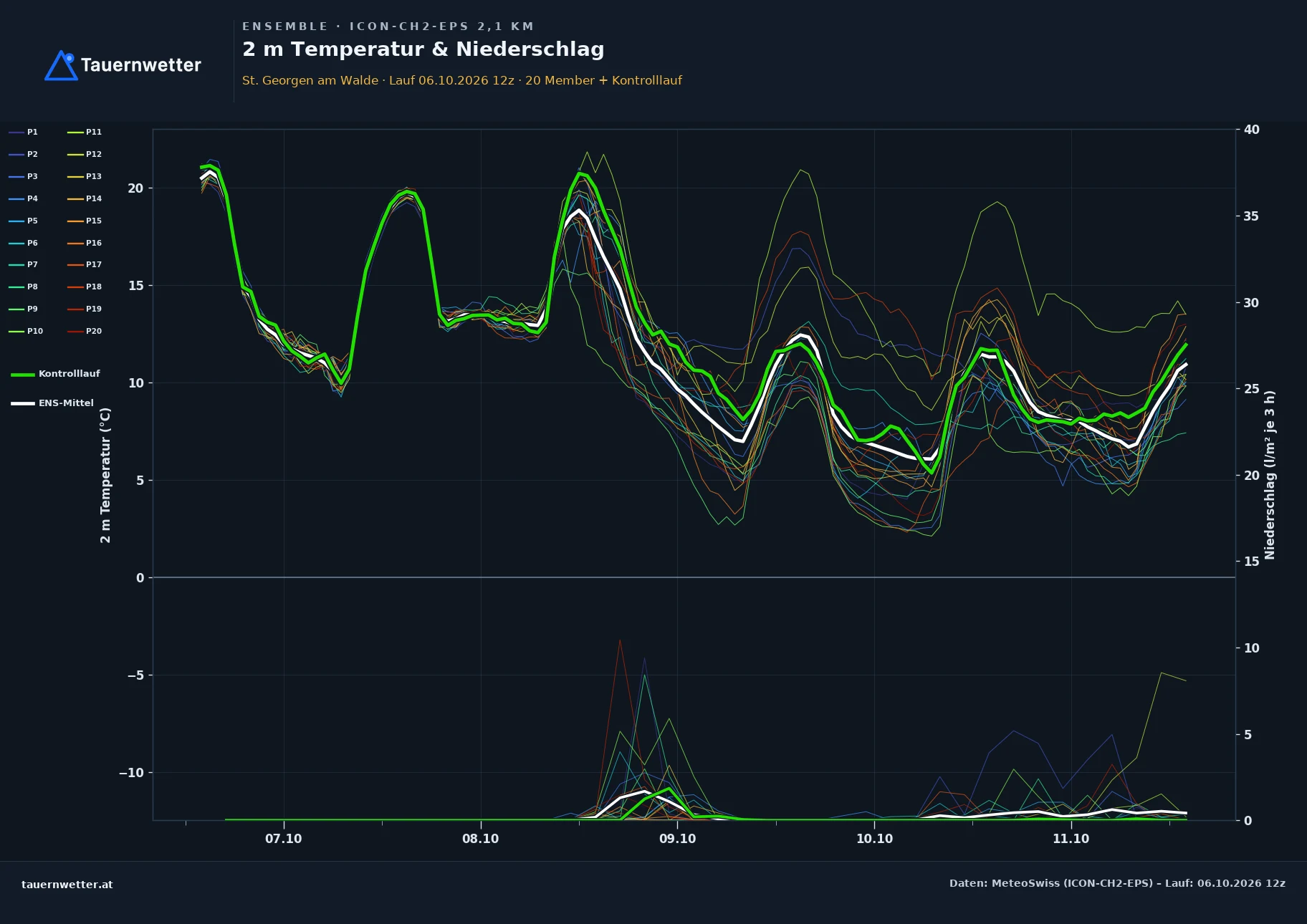Click the 40 precipitation axis tick label
1307x924 pixels.
pyautogui.click(x=1251, y=130)
